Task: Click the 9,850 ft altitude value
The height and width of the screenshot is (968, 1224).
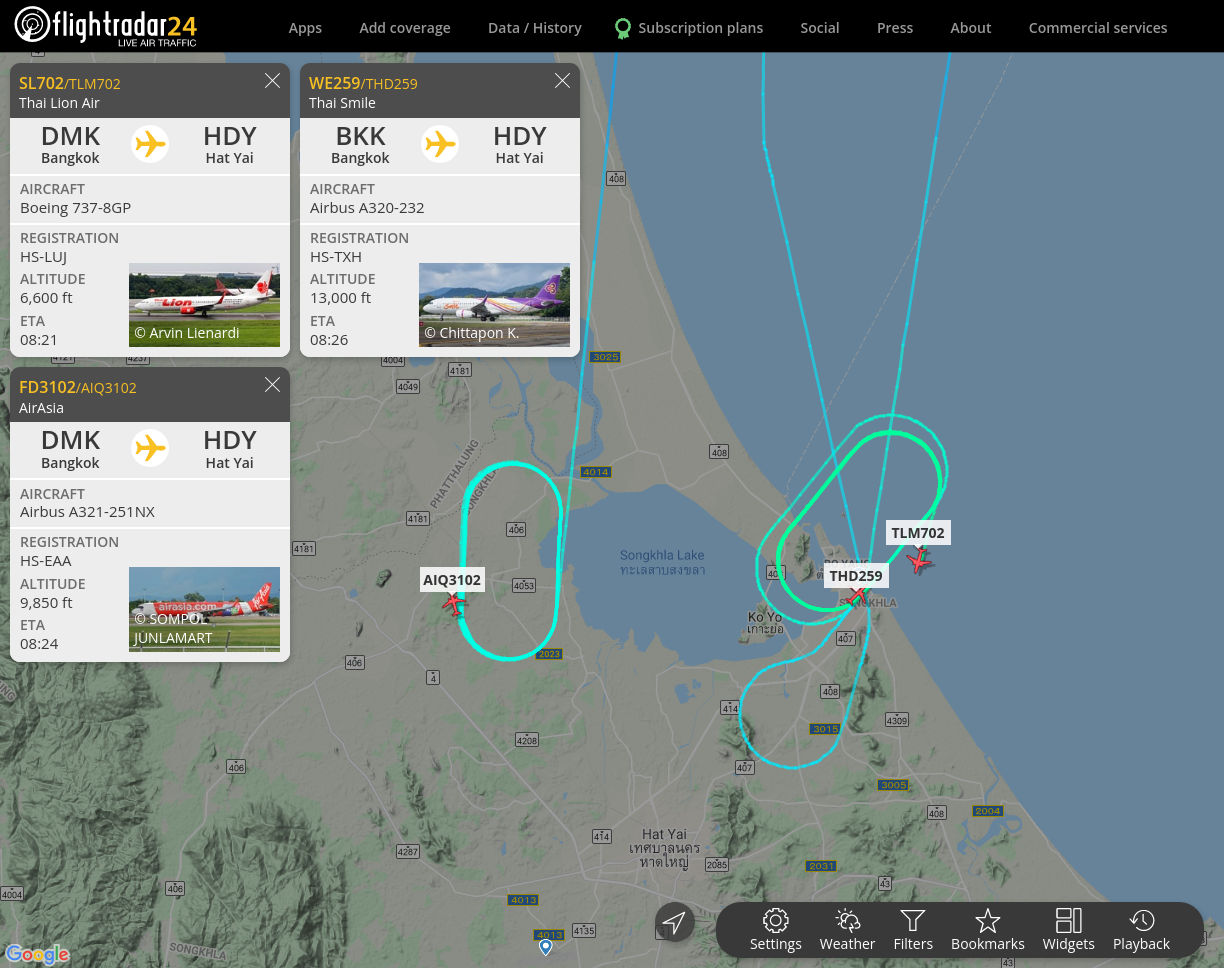Action: [46, 602]
